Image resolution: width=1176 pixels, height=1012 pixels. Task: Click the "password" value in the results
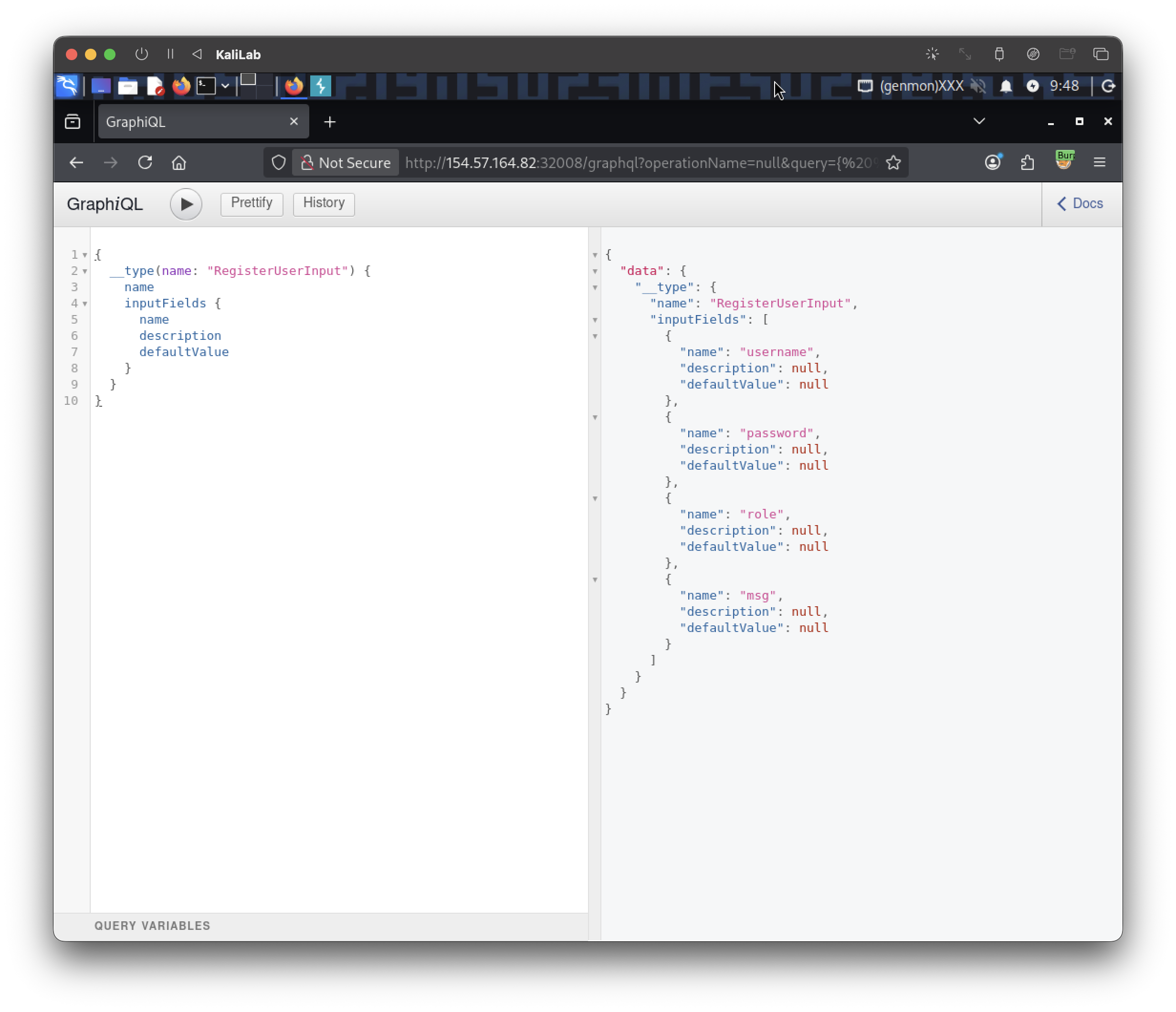(x=777, y=433)
